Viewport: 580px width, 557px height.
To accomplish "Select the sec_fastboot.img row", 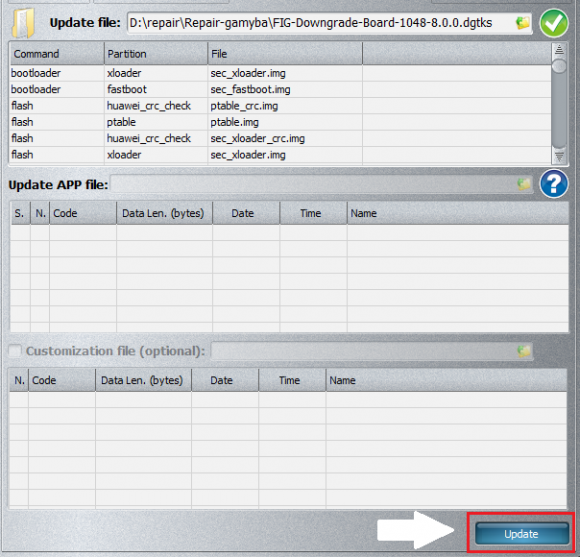I will click(280, 90).
